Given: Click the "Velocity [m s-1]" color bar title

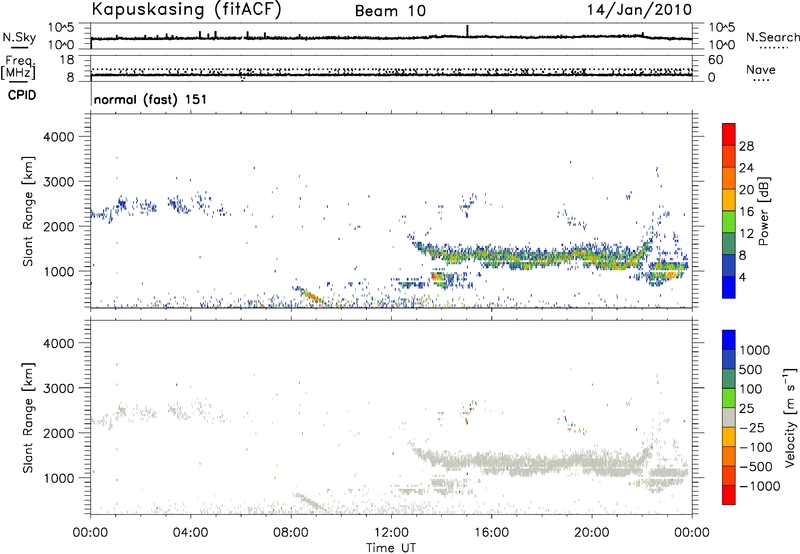Looking at the screenshot, I should click(x=790, y=417).
